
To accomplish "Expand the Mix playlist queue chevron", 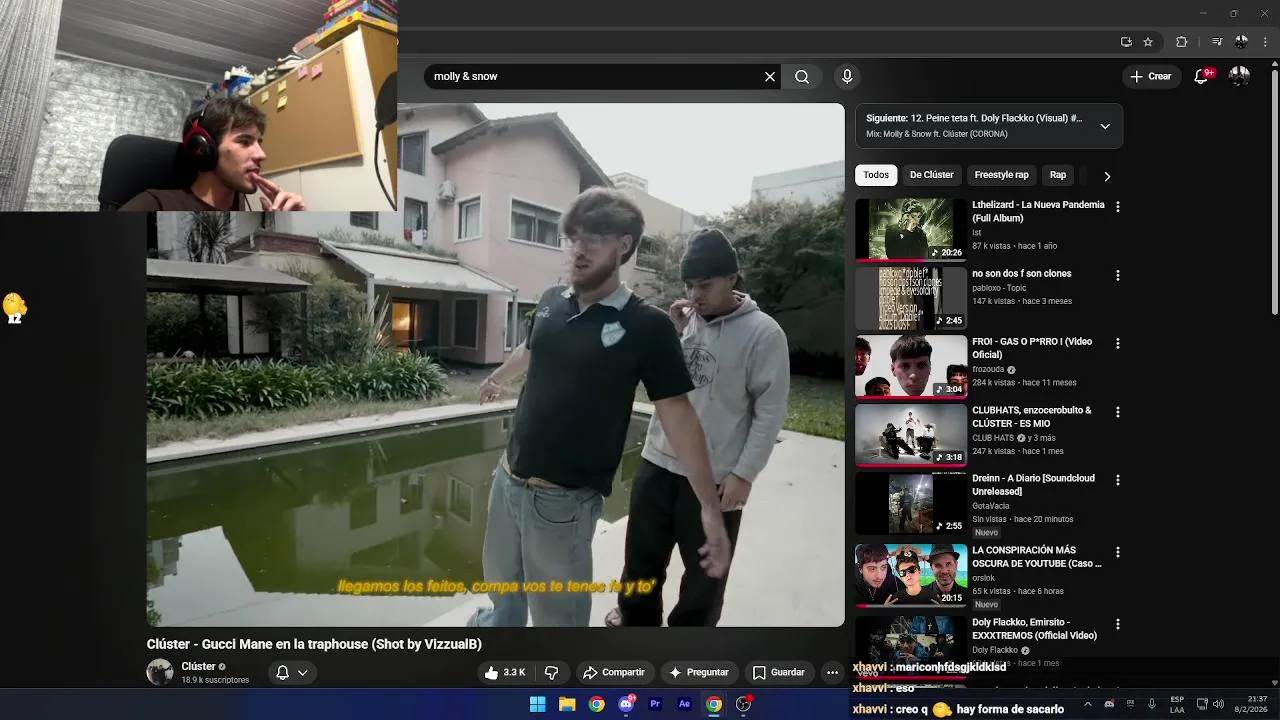I will 1105,126.
